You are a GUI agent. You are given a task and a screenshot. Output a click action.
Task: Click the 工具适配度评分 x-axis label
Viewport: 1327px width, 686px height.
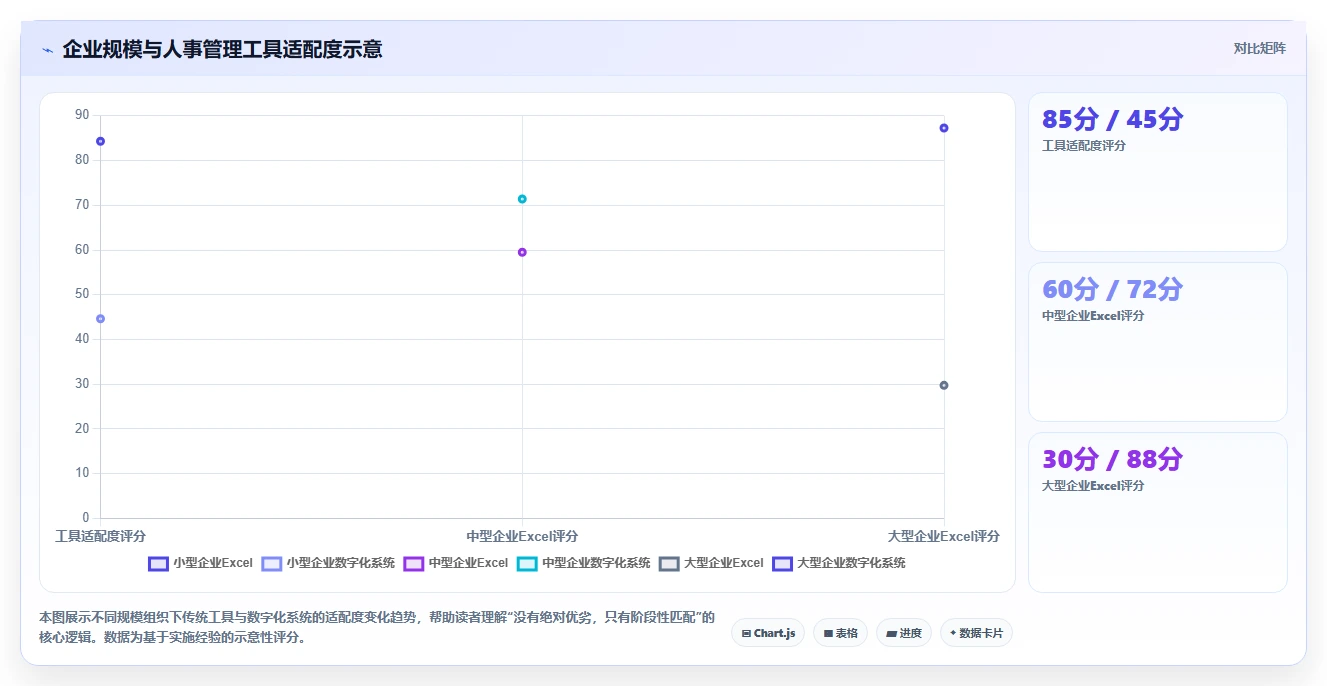point(100,536)
